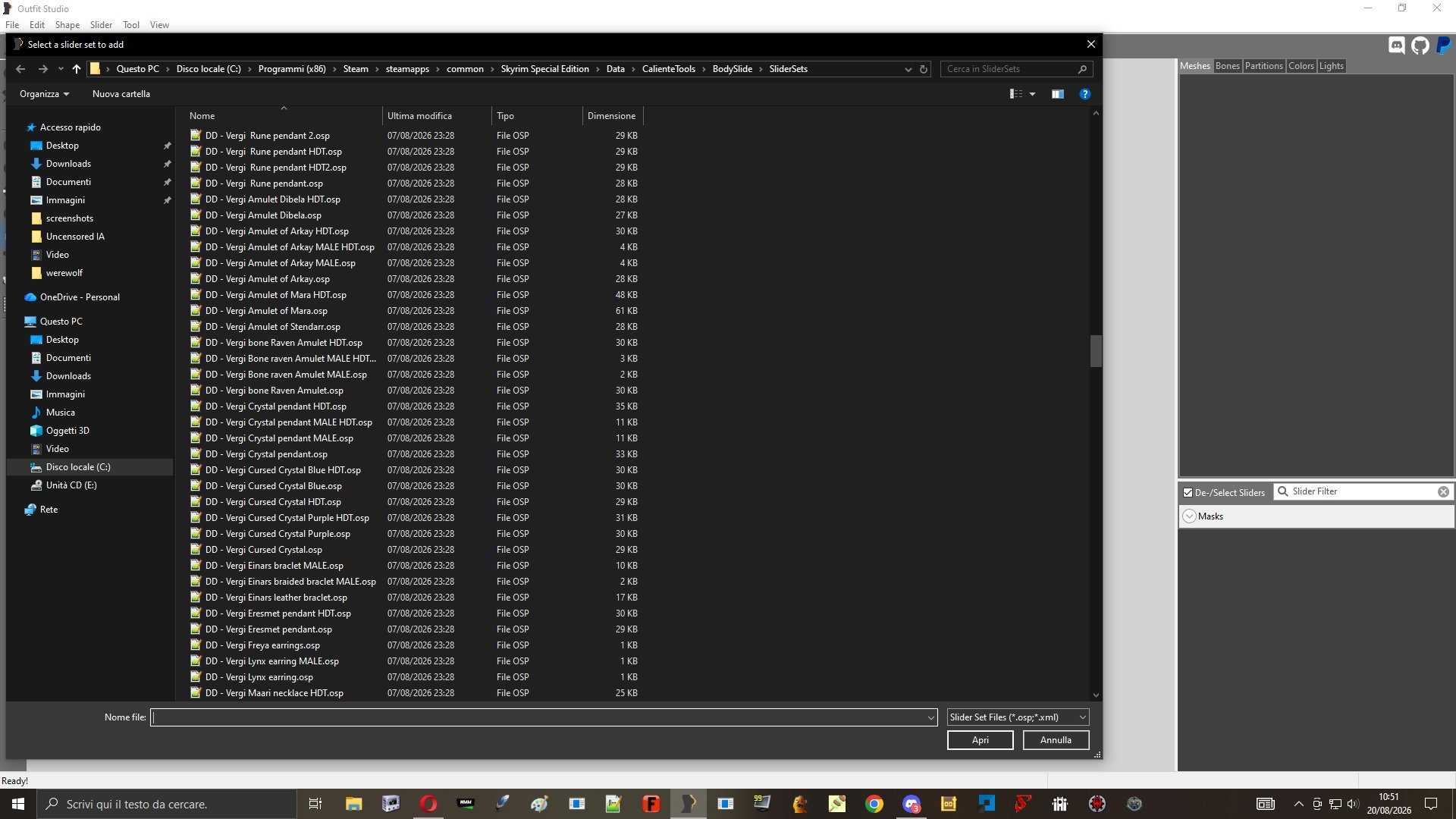This screenshot has width=1456, height=819.
Task: Refresh the SliderSets folder listing
Action: [924, 69]
